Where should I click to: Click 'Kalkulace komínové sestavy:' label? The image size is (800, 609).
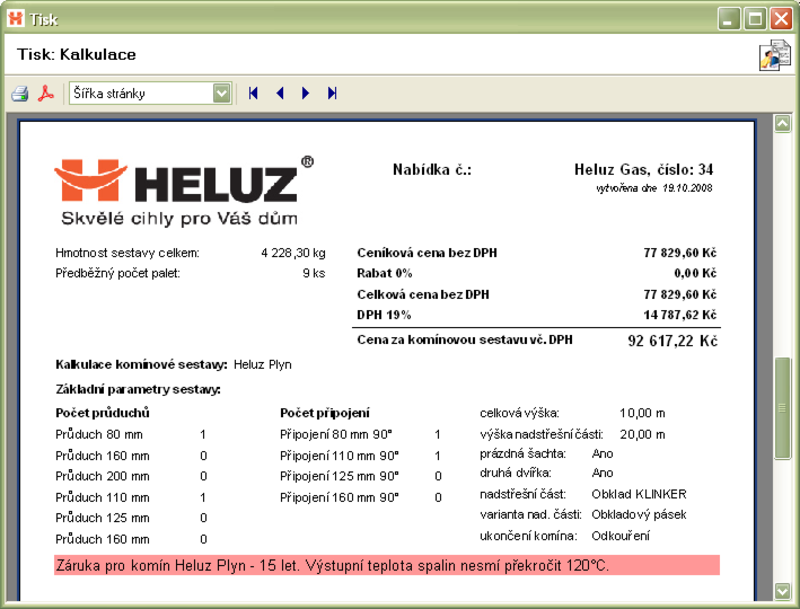point(141,365)
